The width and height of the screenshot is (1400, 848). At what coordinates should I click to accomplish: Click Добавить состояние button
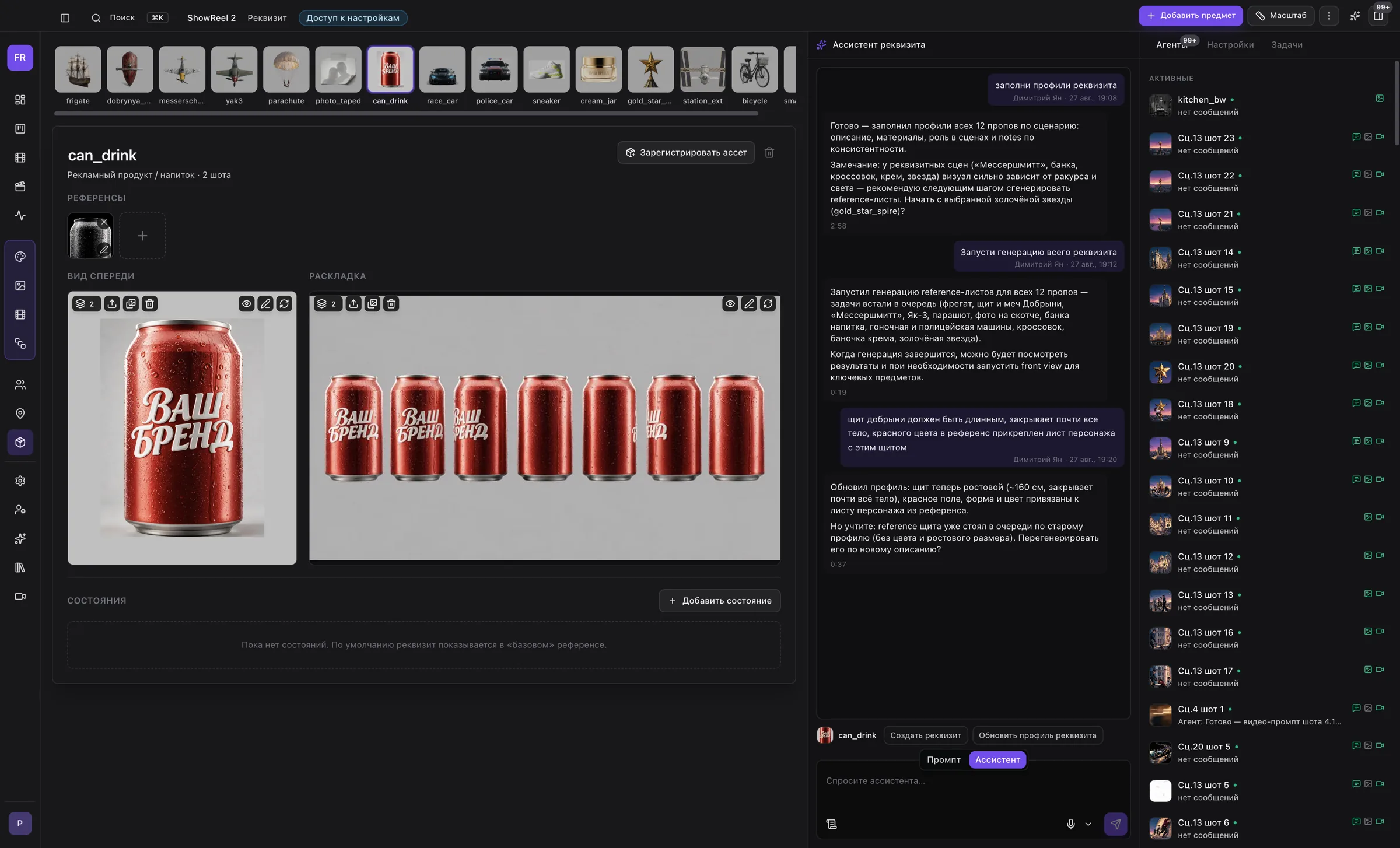(x=719, y=601)
